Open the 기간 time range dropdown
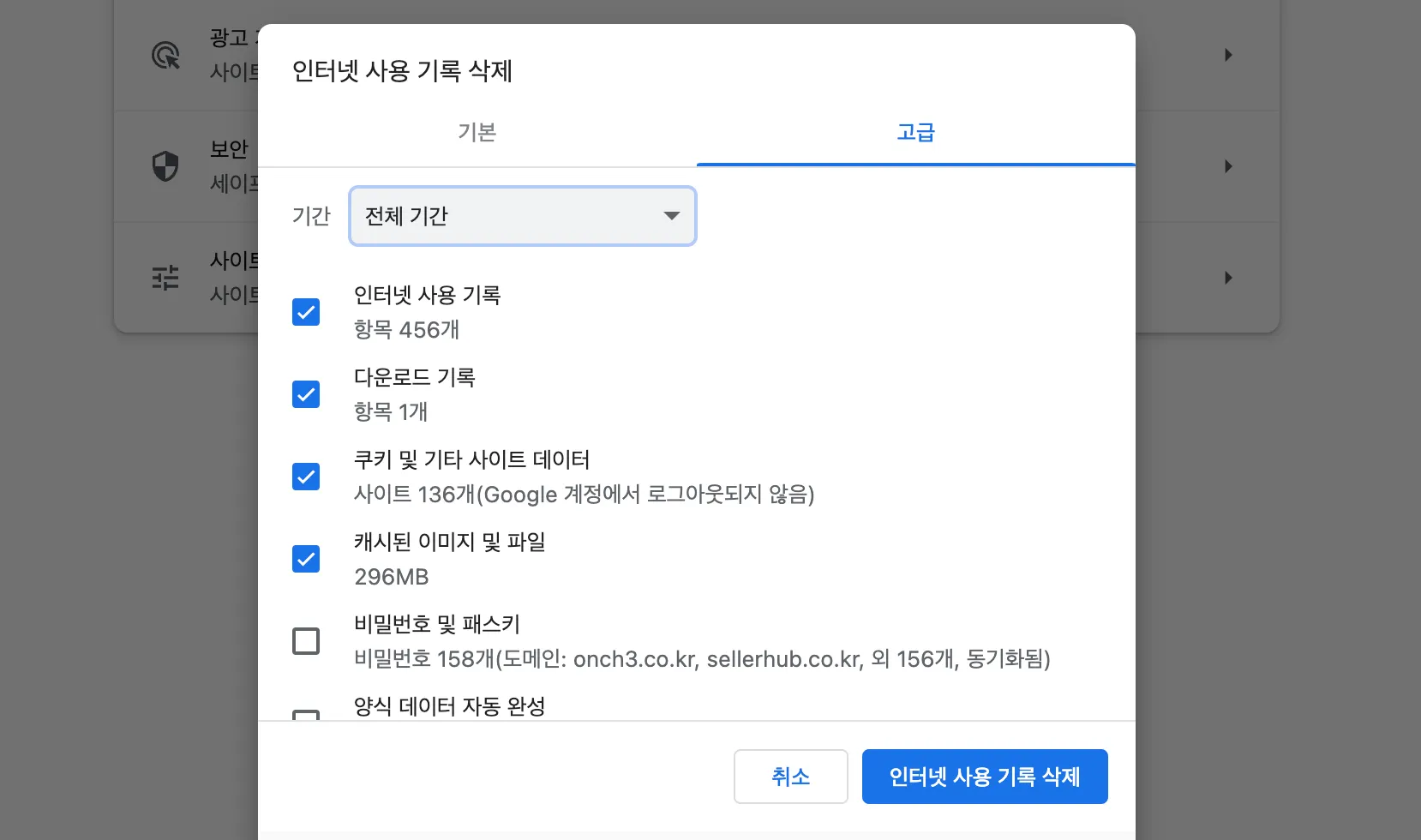The width and height of the screenshot is (1421, 840). tap(523, 216)
